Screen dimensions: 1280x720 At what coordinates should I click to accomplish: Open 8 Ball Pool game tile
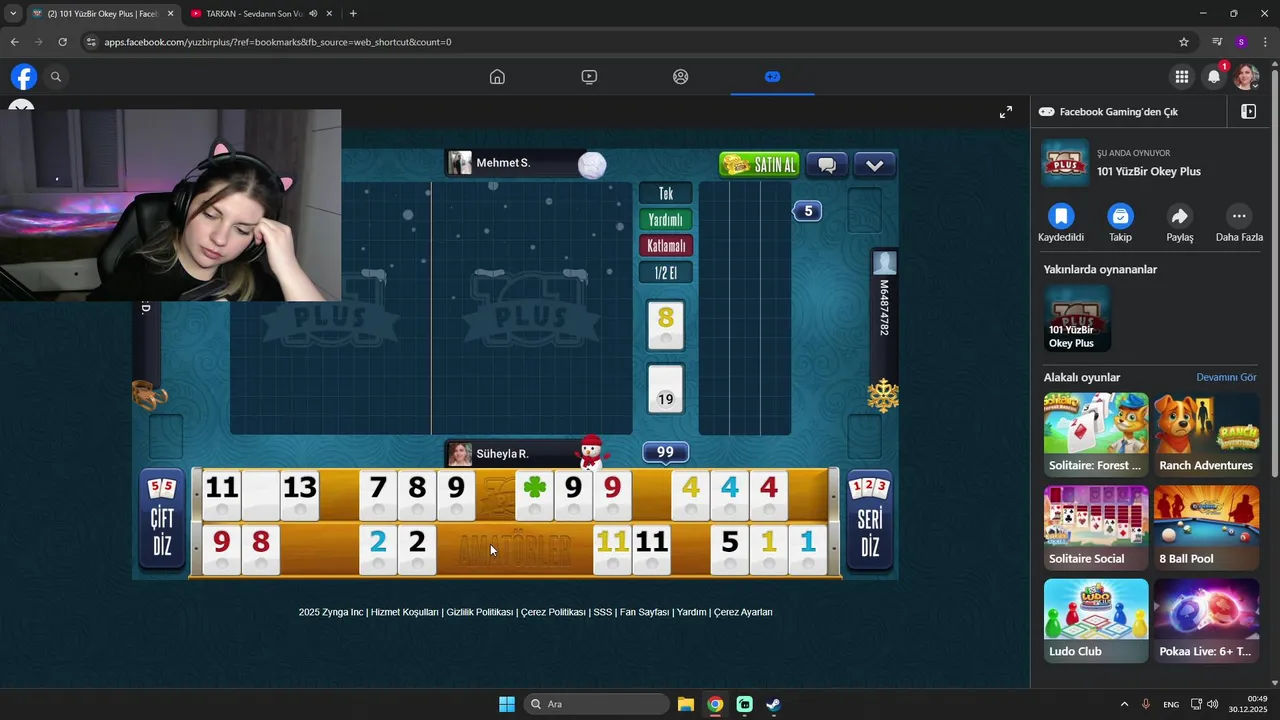tap(1206, 527)
